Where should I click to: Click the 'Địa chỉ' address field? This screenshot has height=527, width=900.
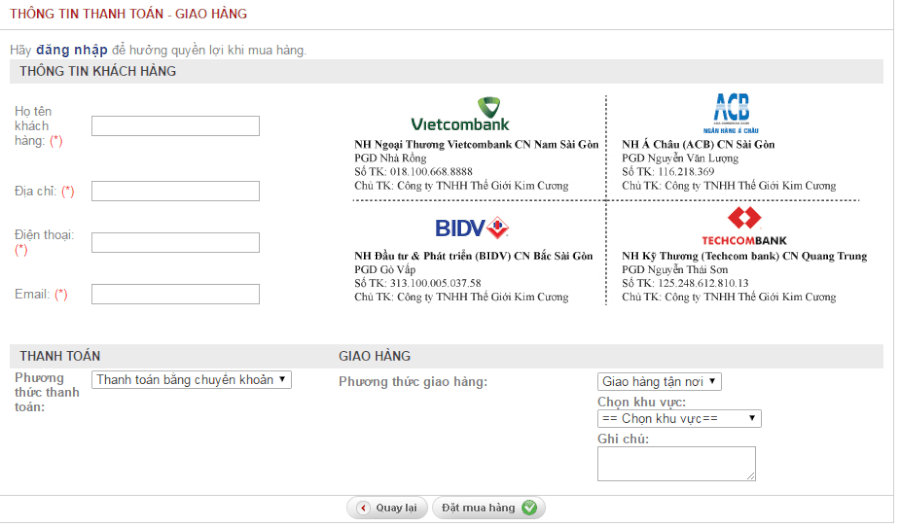175,191
